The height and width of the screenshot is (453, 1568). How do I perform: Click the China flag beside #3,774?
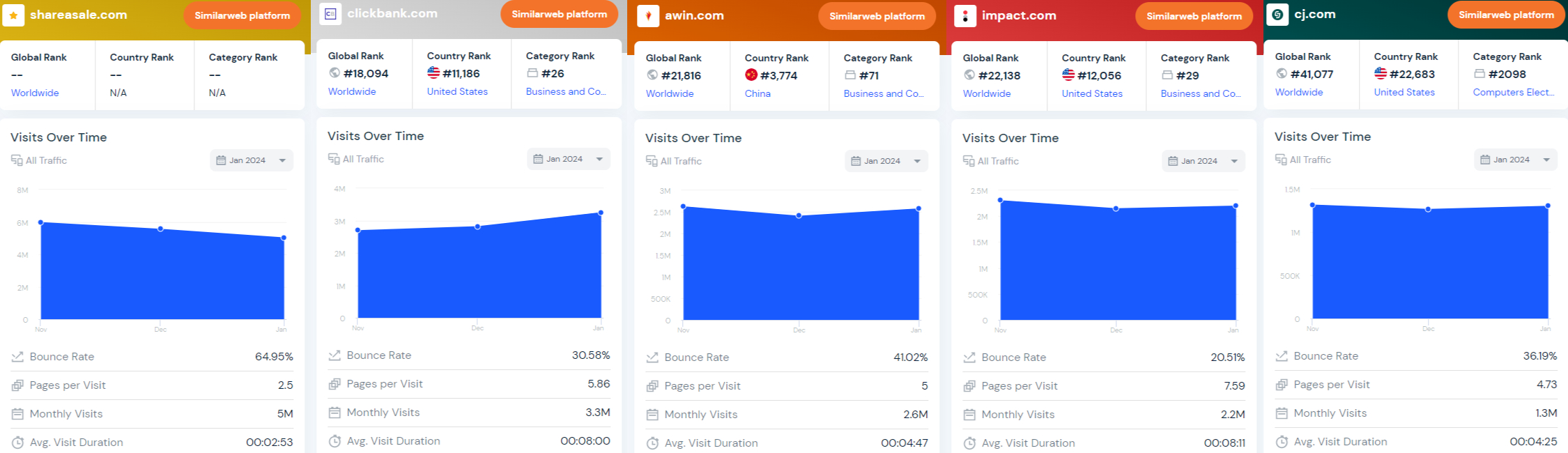point(751,75)
